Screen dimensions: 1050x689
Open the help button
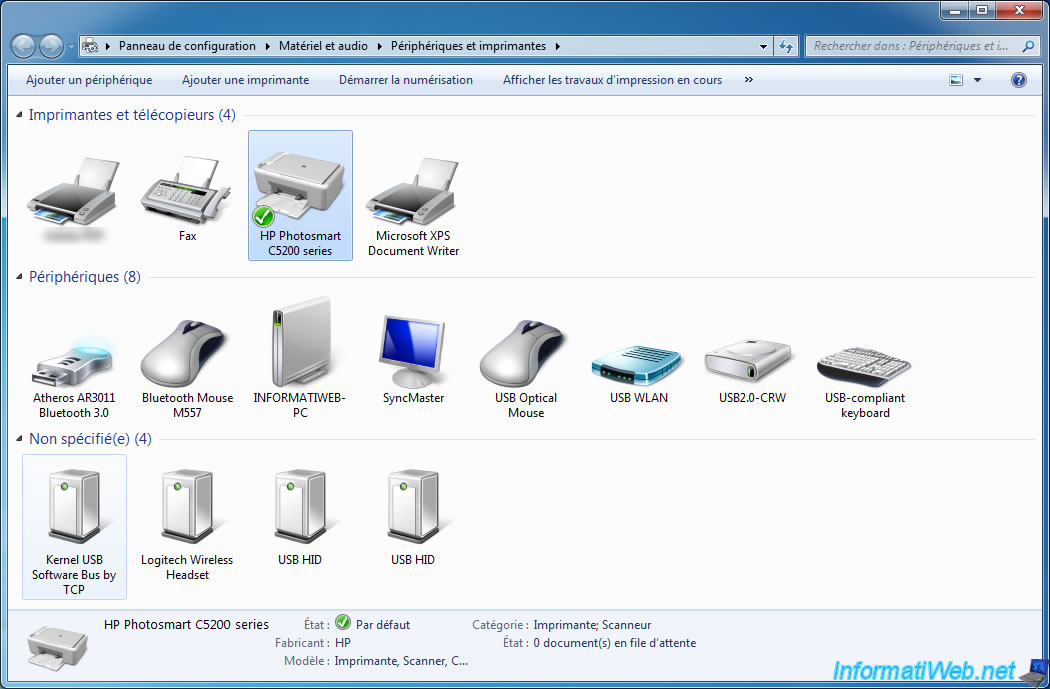click(1018, 80)
